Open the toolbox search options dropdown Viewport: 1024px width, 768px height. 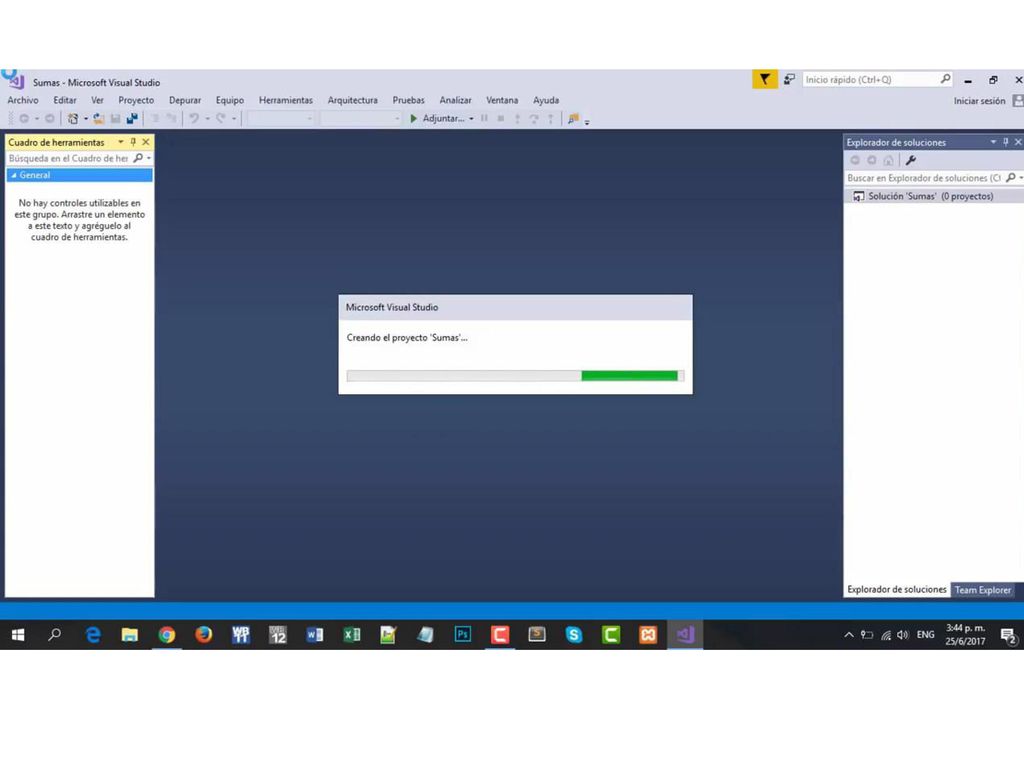[x=149, y=158]
